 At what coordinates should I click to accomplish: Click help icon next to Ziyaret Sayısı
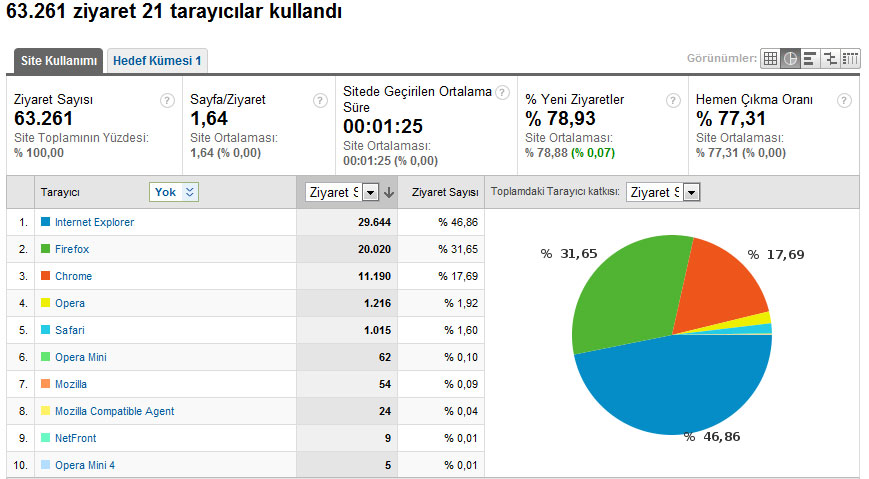click(167, 100)
